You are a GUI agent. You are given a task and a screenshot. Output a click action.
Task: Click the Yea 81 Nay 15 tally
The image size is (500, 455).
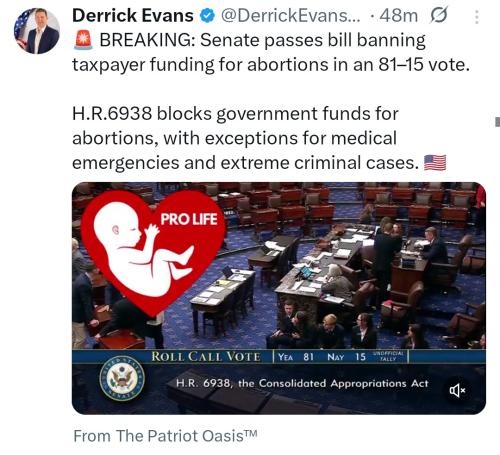click(322, 357)
